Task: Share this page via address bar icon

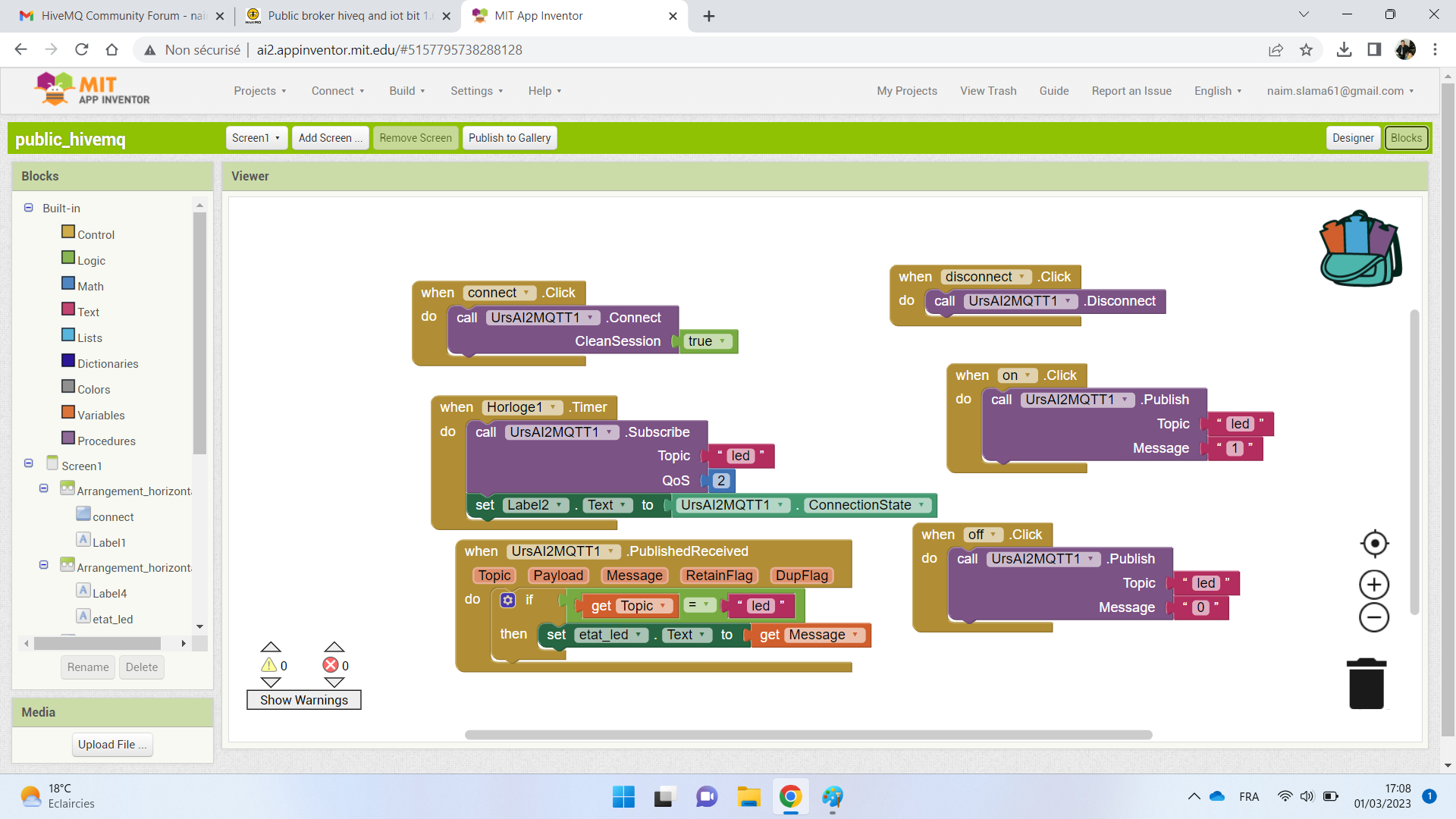Action: pos(1276,49)
